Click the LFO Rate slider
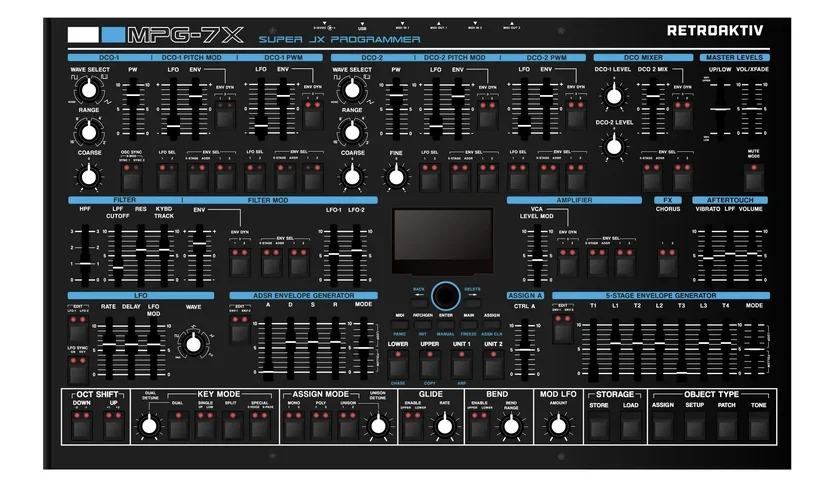The width and height of the screenshot is (825, 500). click(108, 348)
